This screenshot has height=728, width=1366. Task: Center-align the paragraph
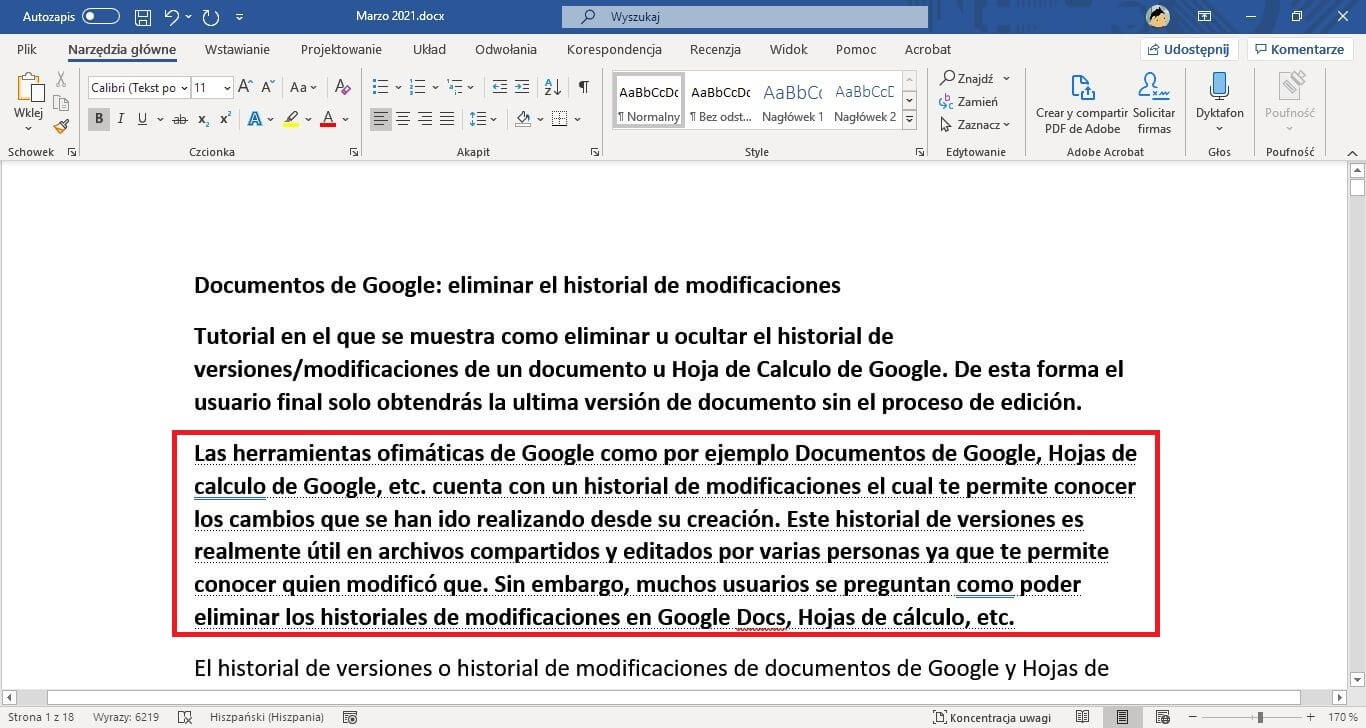coord(403,119)
